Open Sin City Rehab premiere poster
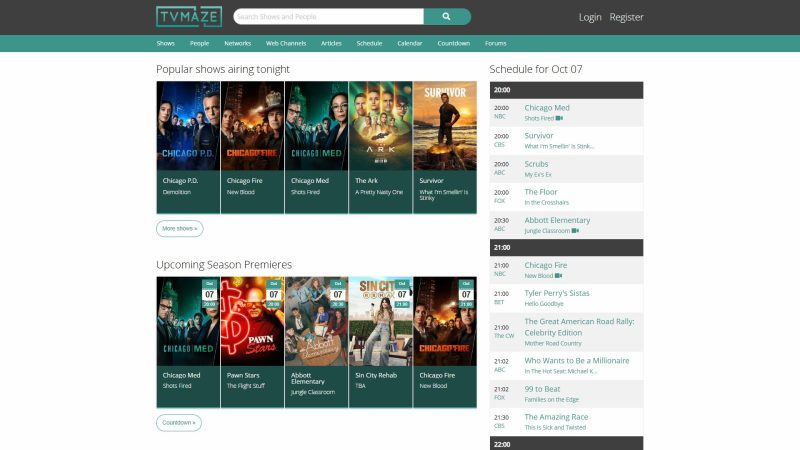This screenshot has width=800, height=450. (x=381, y=321)
